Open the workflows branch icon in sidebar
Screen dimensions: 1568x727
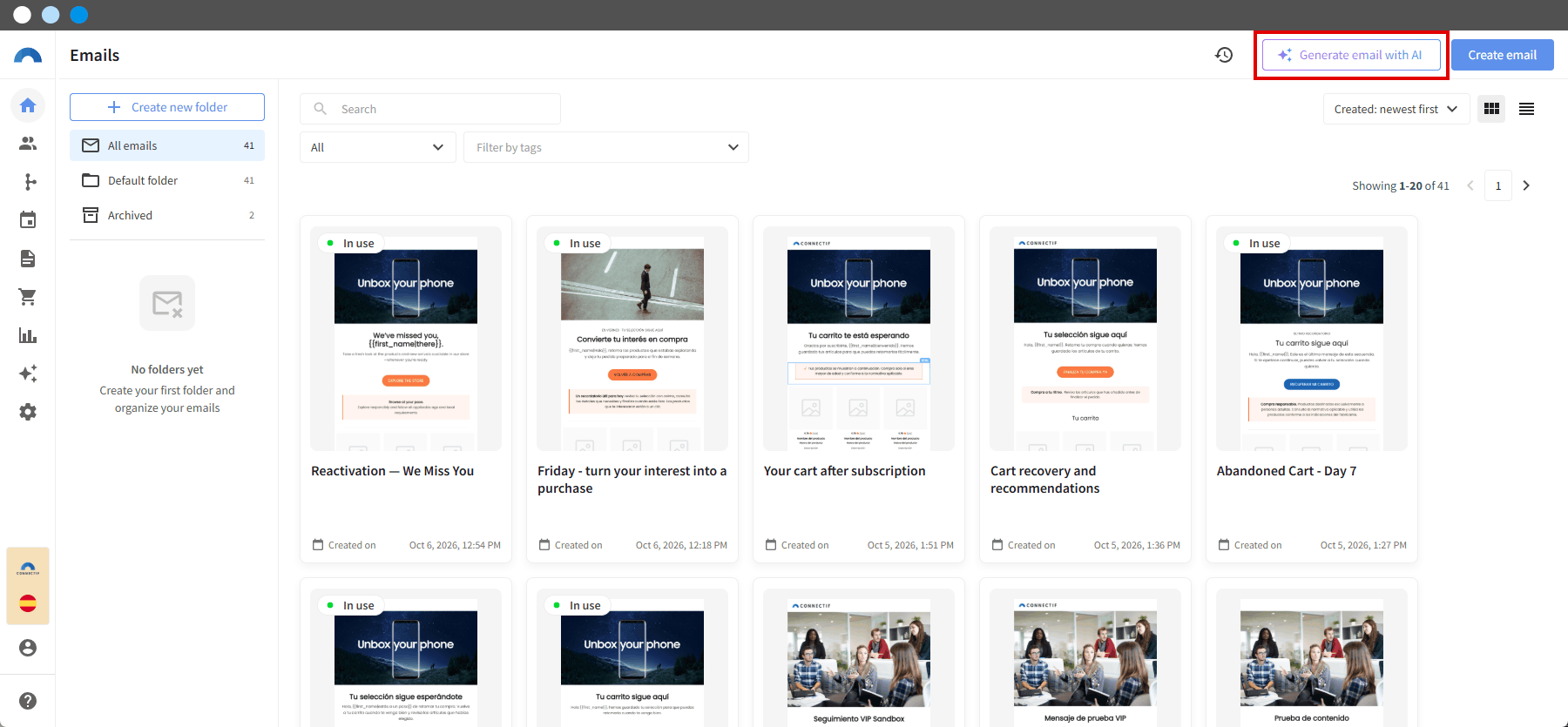28,182
